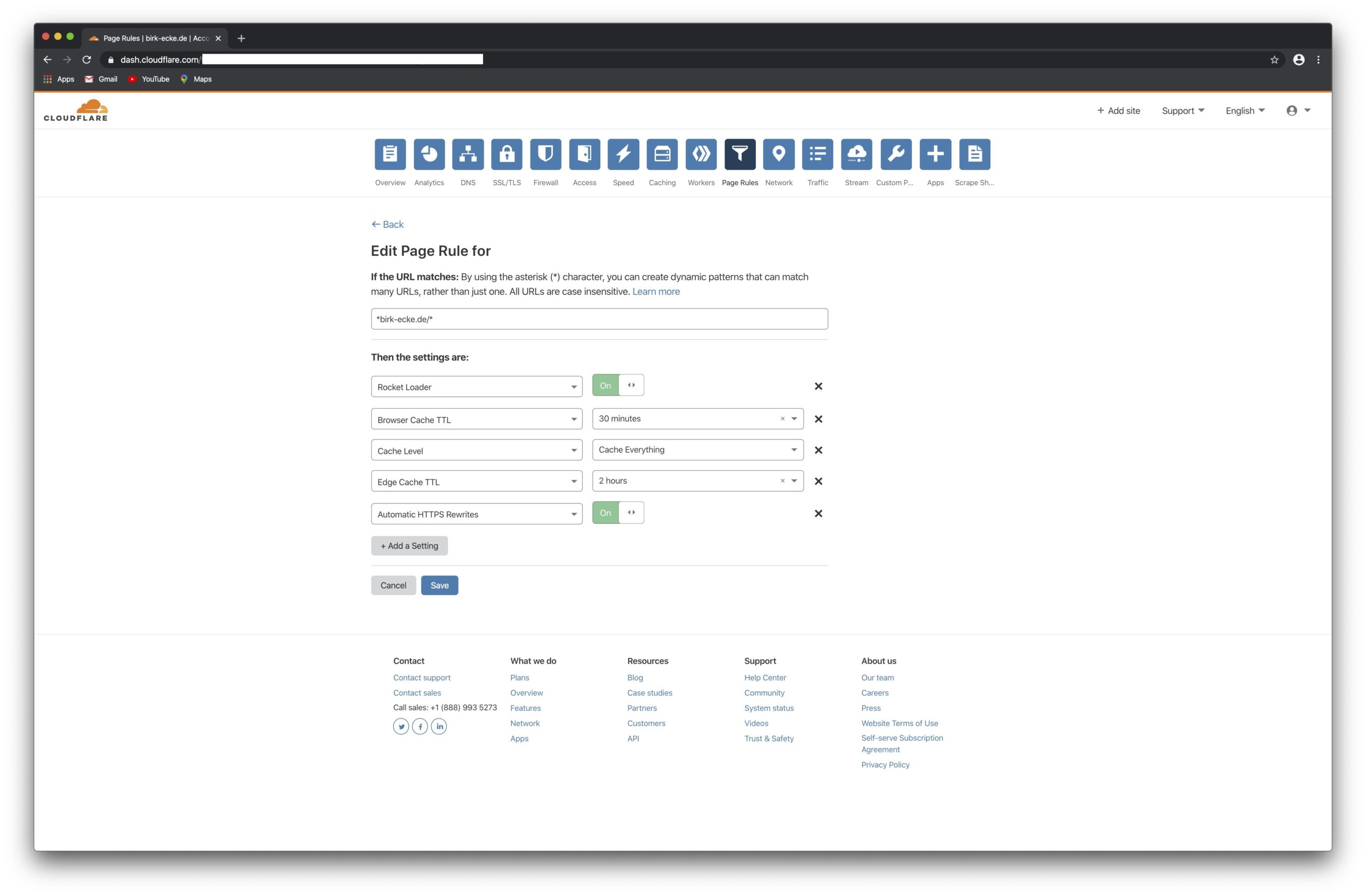The image size is (1366, 896).
Task: Open the account user menu in header
Action: [1298, 111]
